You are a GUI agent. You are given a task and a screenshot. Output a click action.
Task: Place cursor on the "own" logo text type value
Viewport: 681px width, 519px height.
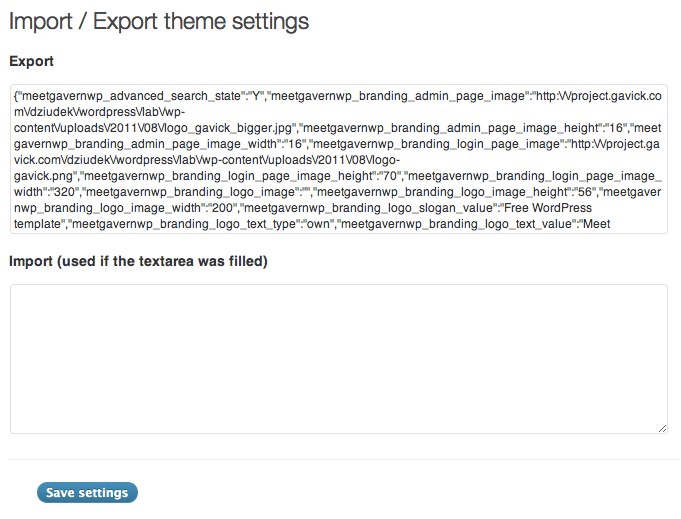318,224
